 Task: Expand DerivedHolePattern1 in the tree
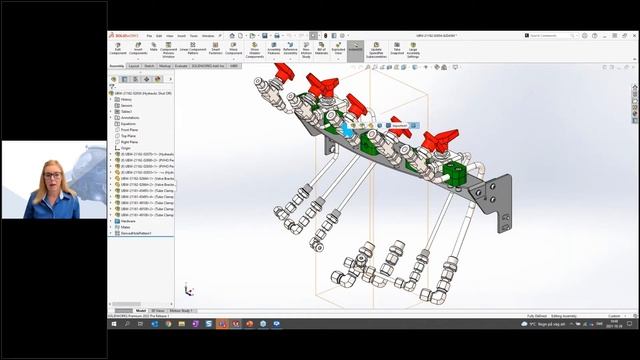tap(111, 233)
